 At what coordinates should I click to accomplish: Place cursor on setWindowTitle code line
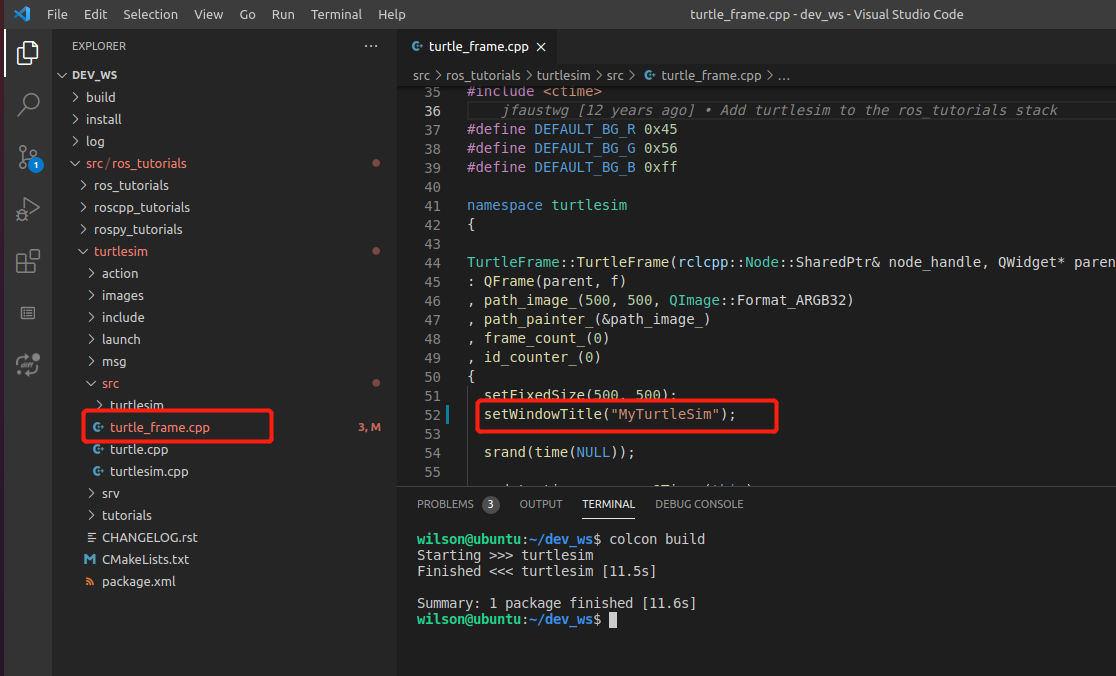pos(609,414)
